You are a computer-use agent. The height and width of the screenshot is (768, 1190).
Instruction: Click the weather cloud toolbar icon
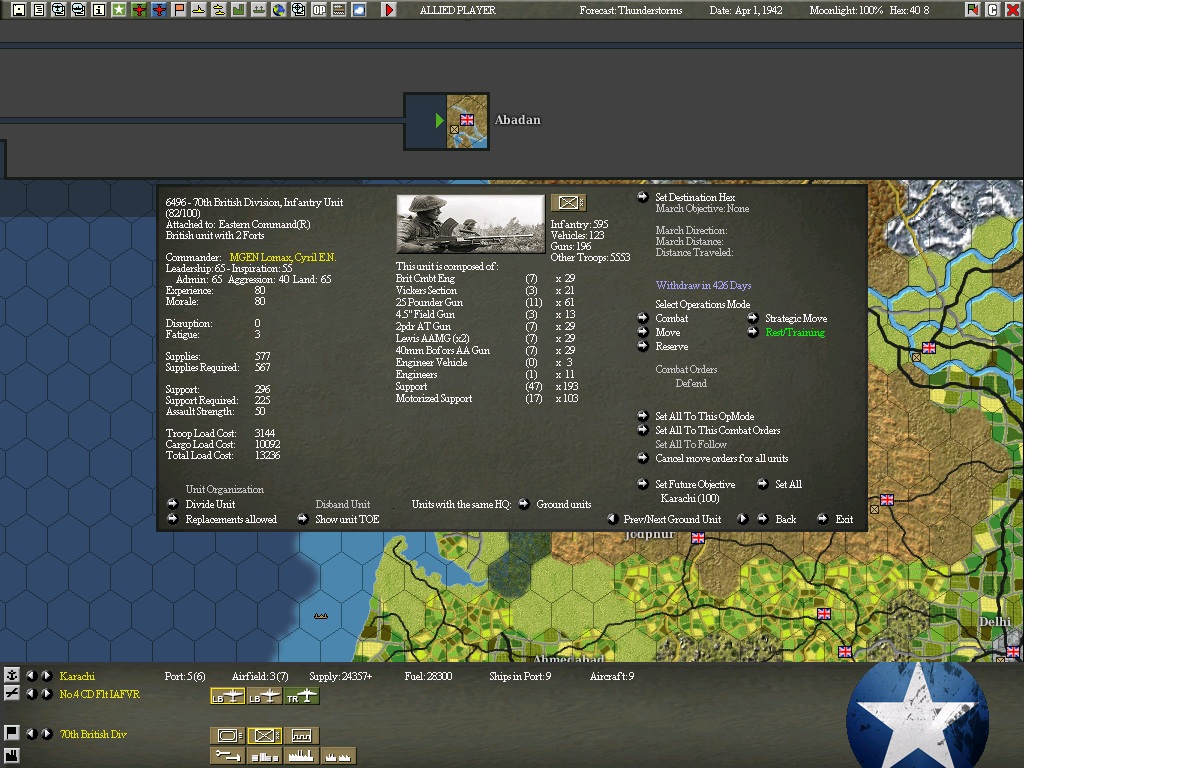coord(359,10)
